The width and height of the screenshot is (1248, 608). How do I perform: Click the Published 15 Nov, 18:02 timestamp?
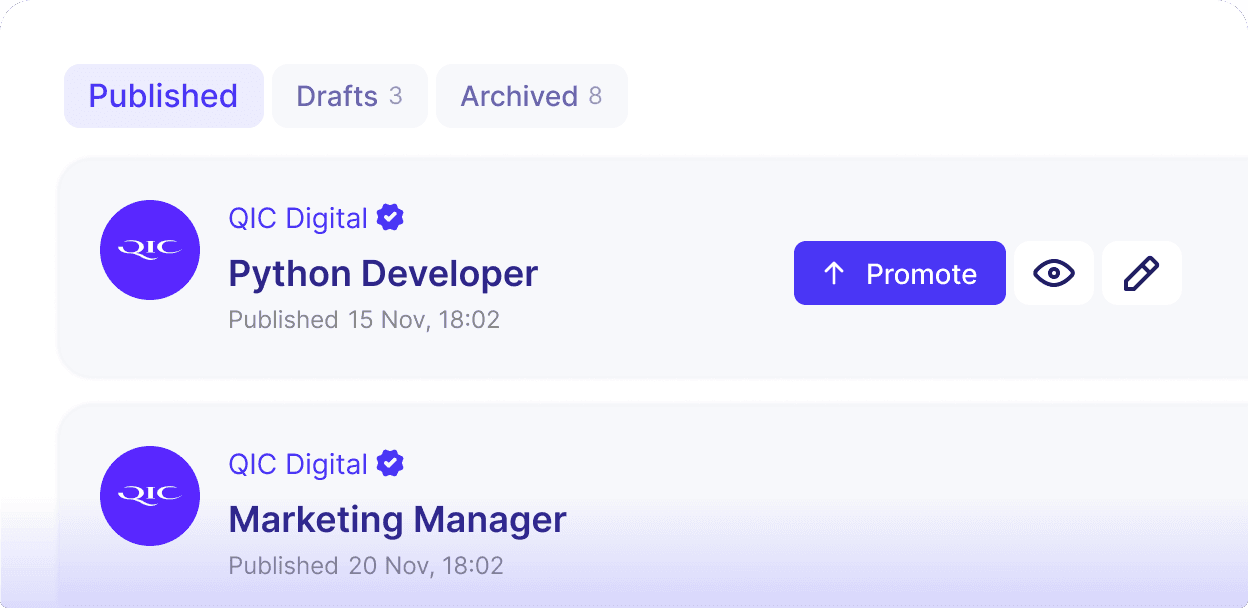click(x=364, y=320)
